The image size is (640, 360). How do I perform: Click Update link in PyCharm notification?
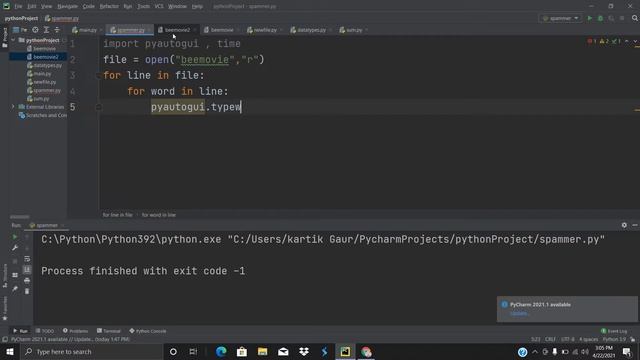point(519,313)
